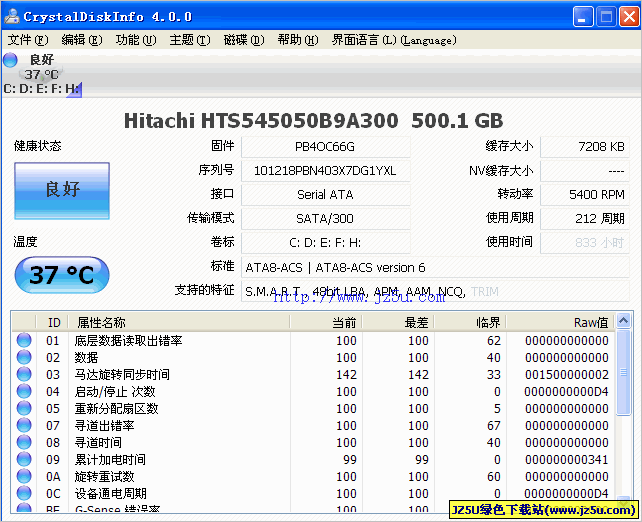
Task: Click the 37 °C temperature button
Action: point(62,275)
